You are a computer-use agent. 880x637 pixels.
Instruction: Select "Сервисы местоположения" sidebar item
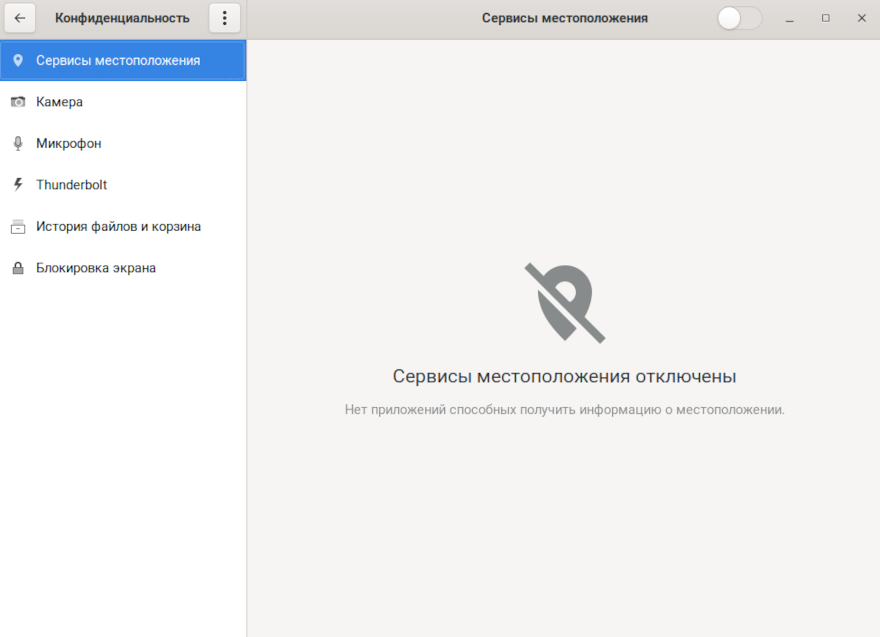point(118,60)
